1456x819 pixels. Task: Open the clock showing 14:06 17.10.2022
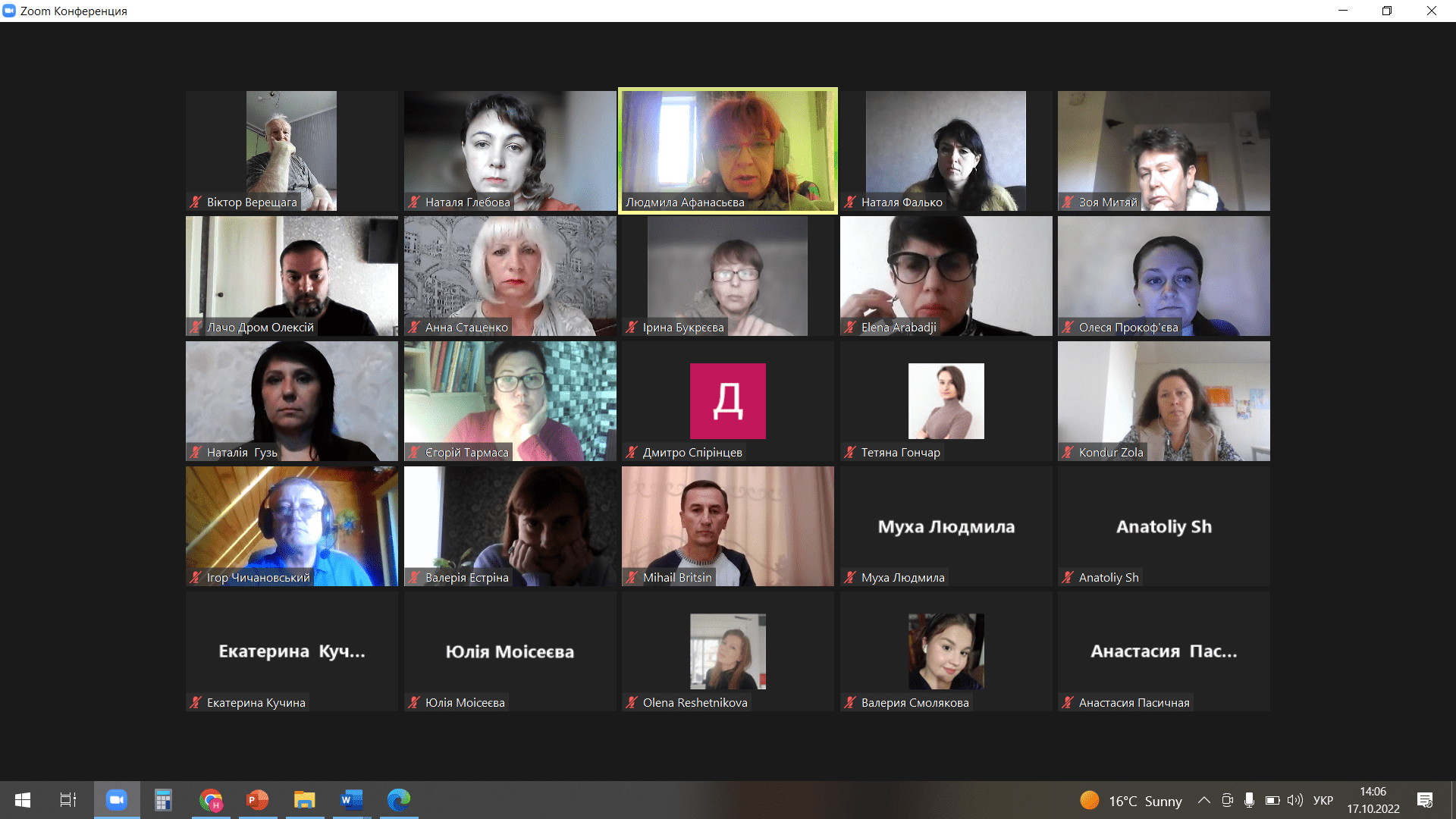[x=1373, y=800]
